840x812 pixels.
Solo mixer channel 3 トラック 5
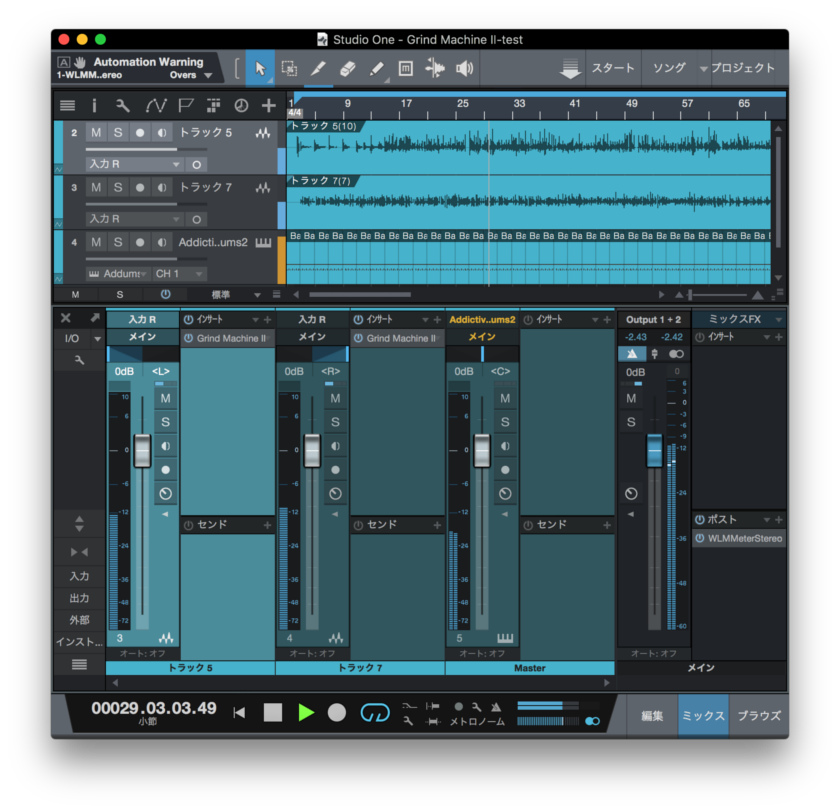(166, 422)
